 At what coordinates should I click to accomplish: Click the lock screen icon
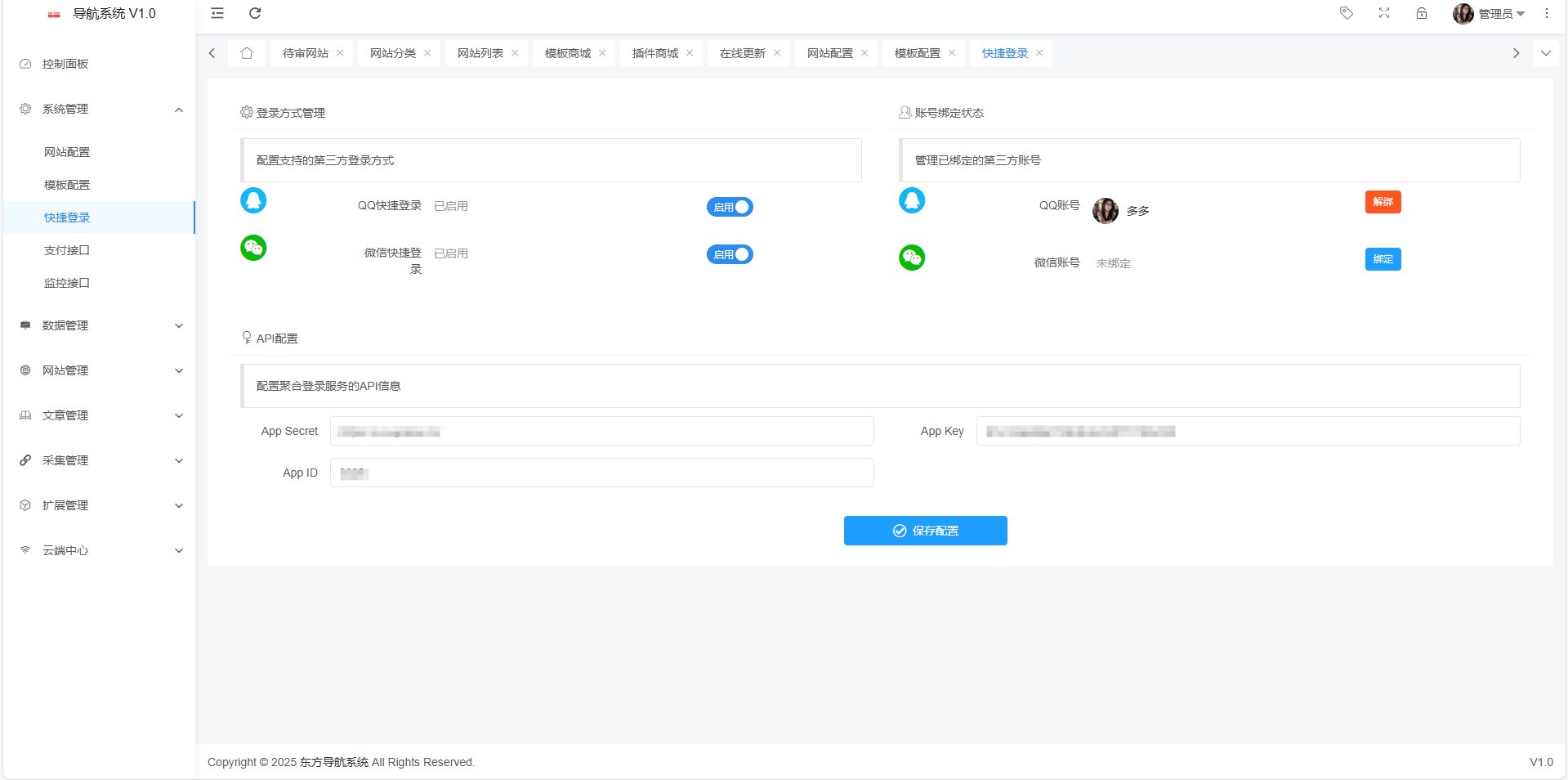tap(1422, 13)
